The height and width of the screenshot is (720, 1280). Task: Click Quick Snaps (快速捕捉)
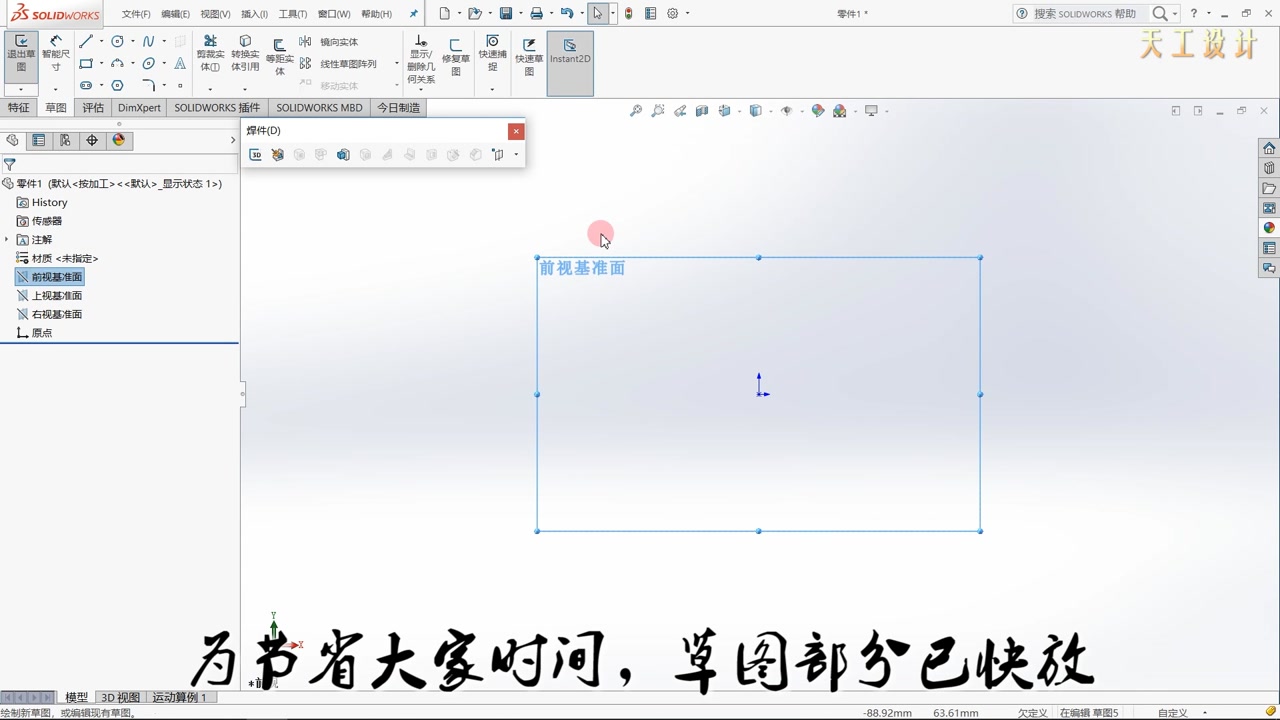coord(492,54)
